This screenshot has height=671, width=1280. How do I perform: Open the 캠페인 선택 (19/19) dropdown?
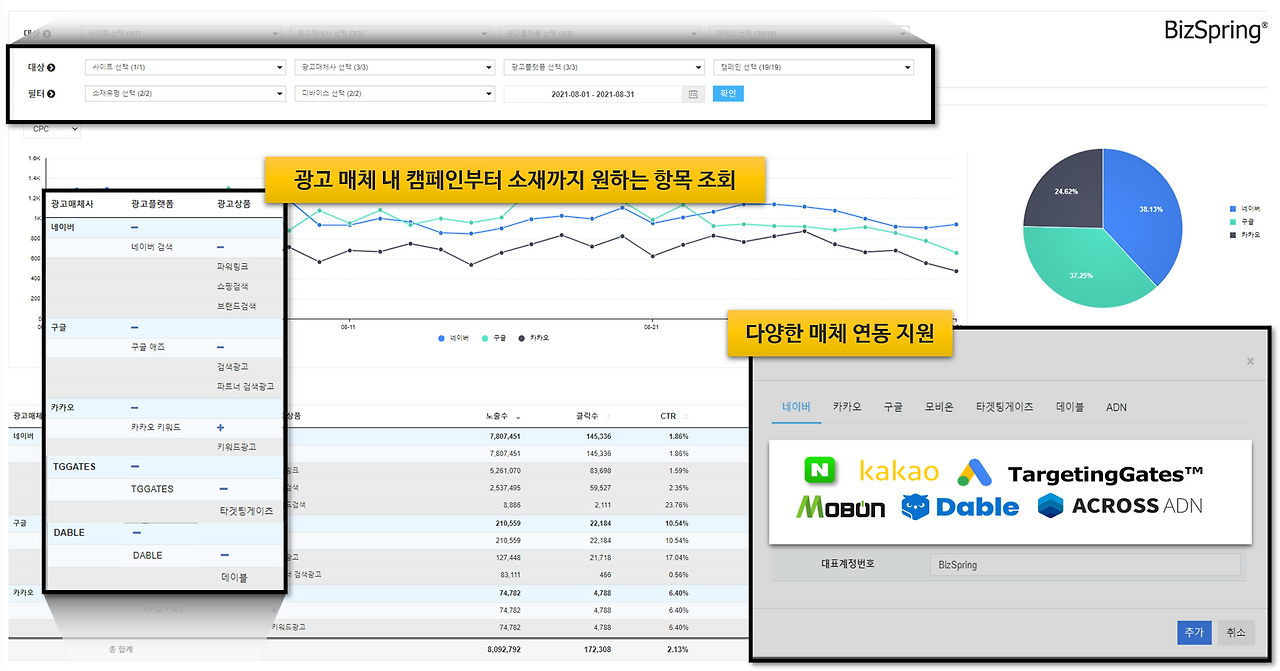(x=814, y=68)
